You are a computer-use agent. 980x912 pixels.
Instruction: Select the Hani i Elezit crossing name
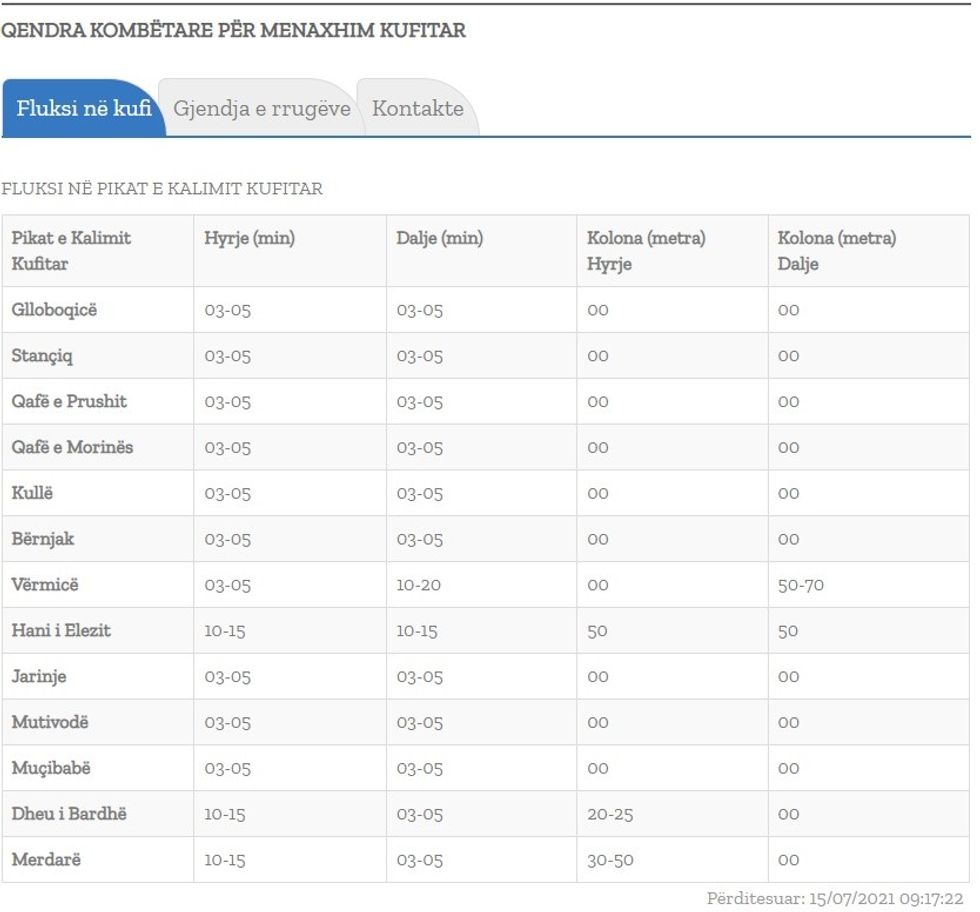61,631
